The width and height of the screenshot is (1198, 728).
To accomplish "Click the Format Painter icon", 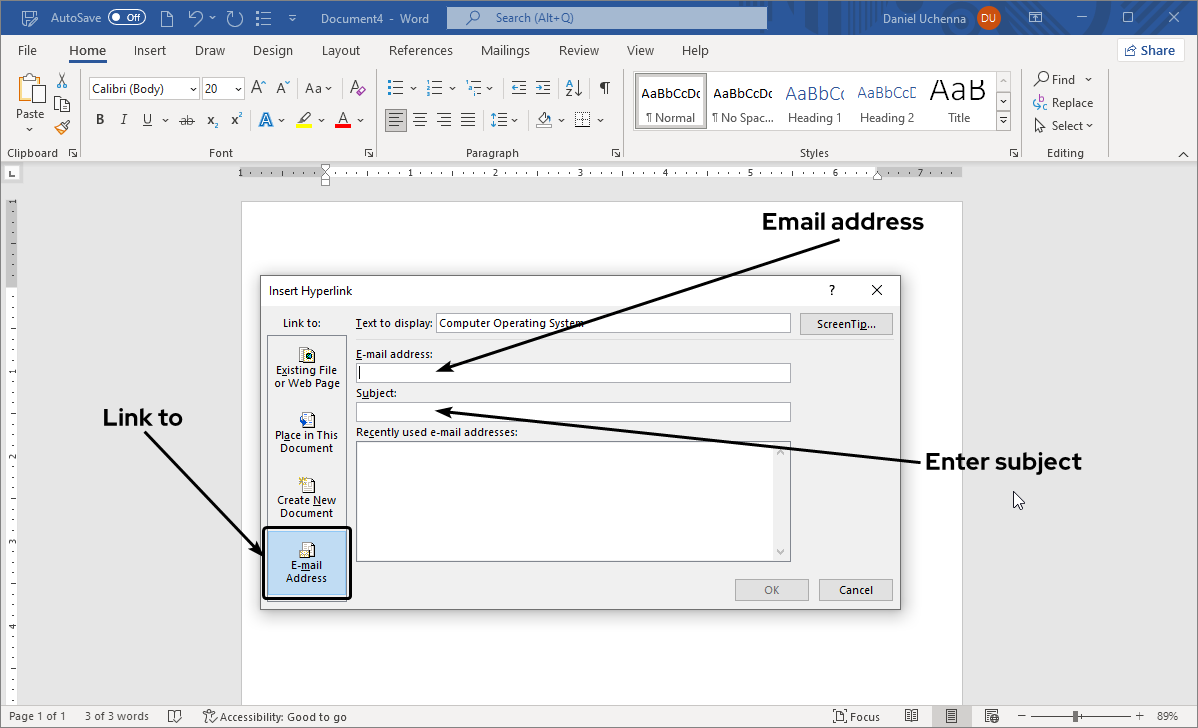I will [x=62, y=127].
